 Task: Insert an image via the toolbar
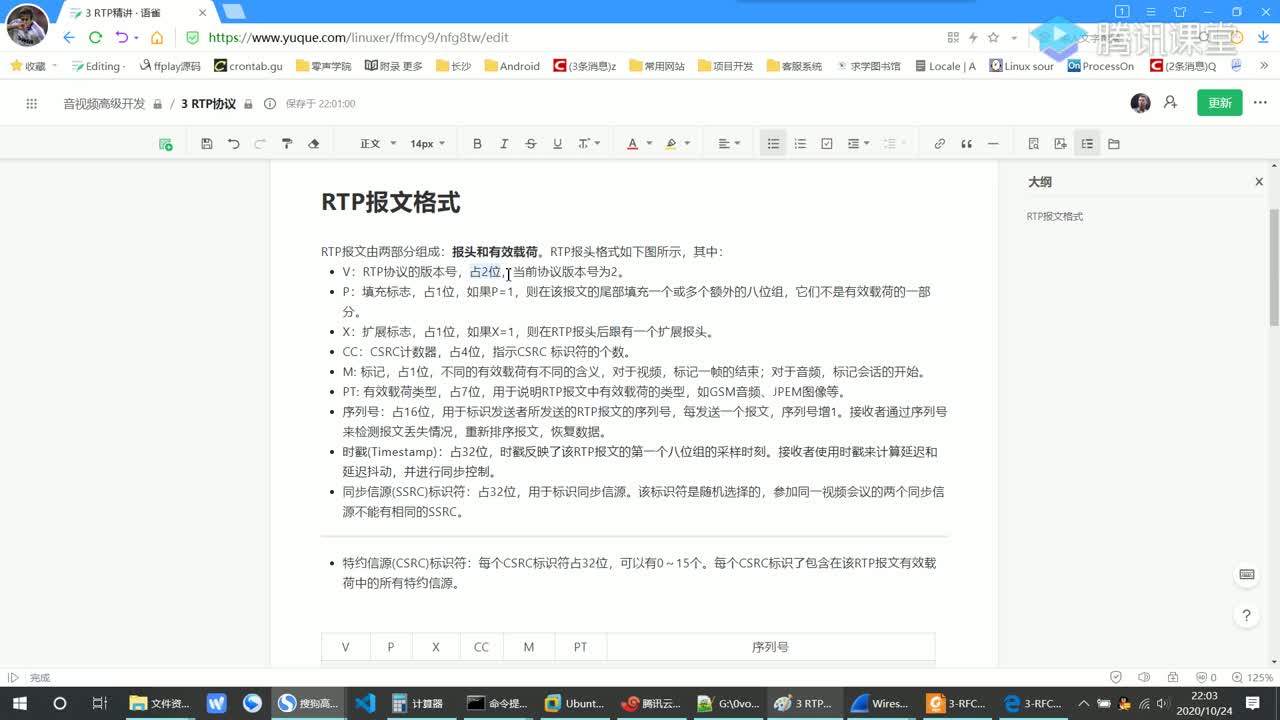tap(1060, 144)
